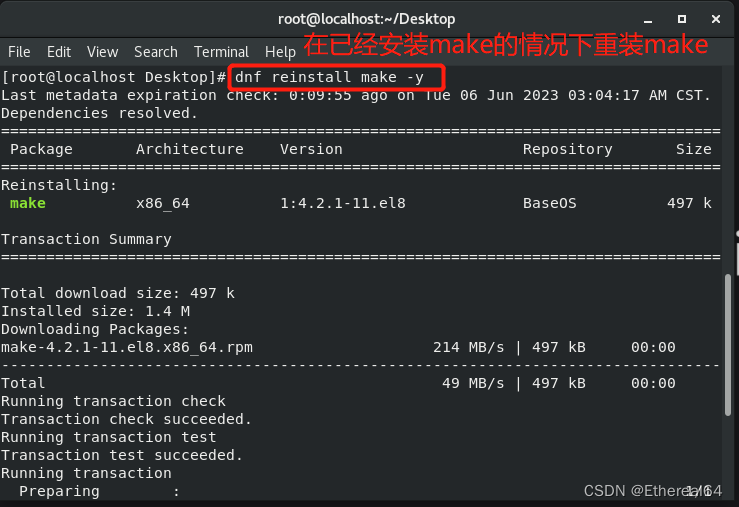Screen dimensions: 739x507
Task: Open the File menu
Action: (19, 52)
